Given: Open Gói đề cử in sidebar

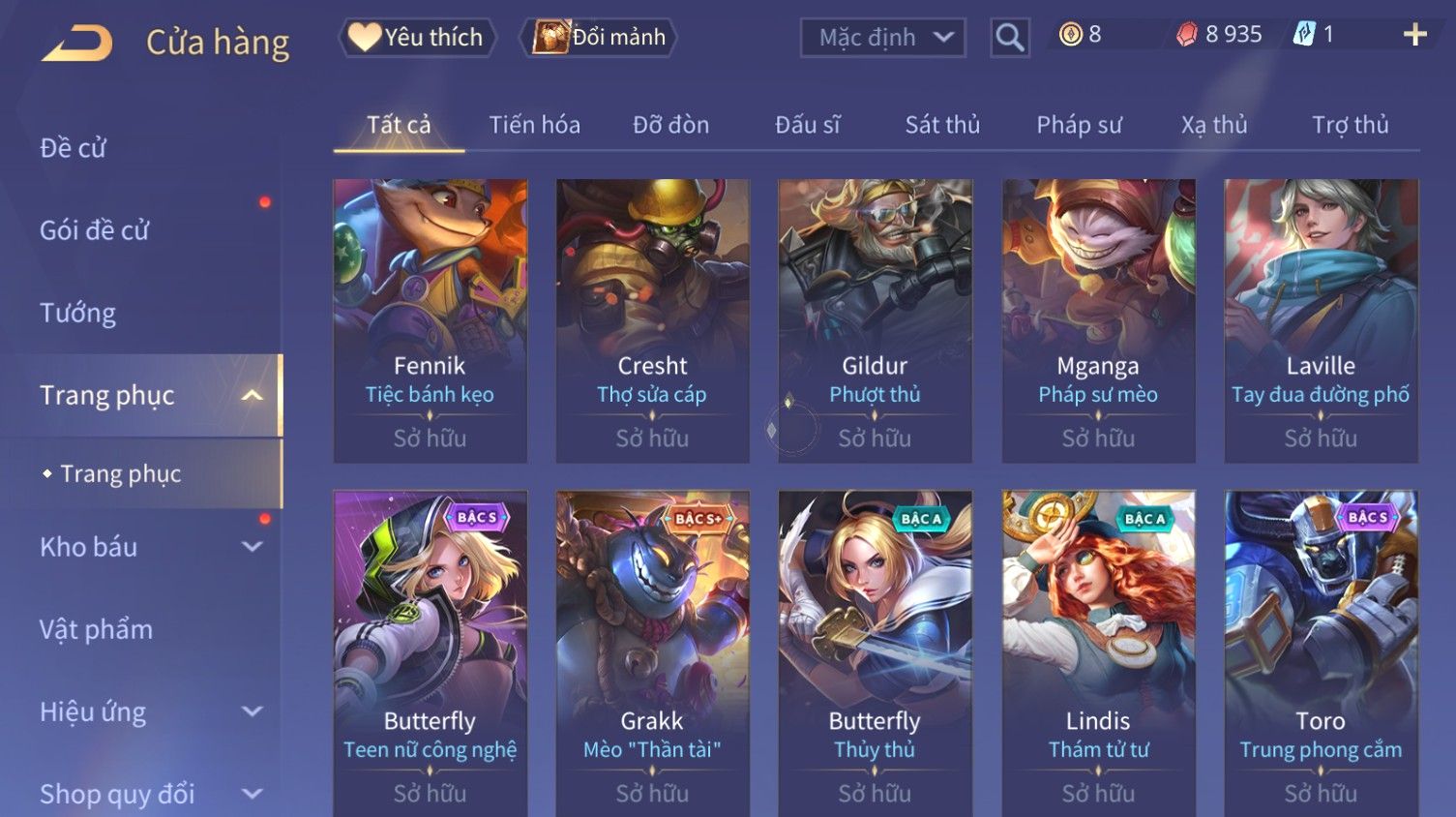Looking at the screenshot, I should click(x=95, y=230).
